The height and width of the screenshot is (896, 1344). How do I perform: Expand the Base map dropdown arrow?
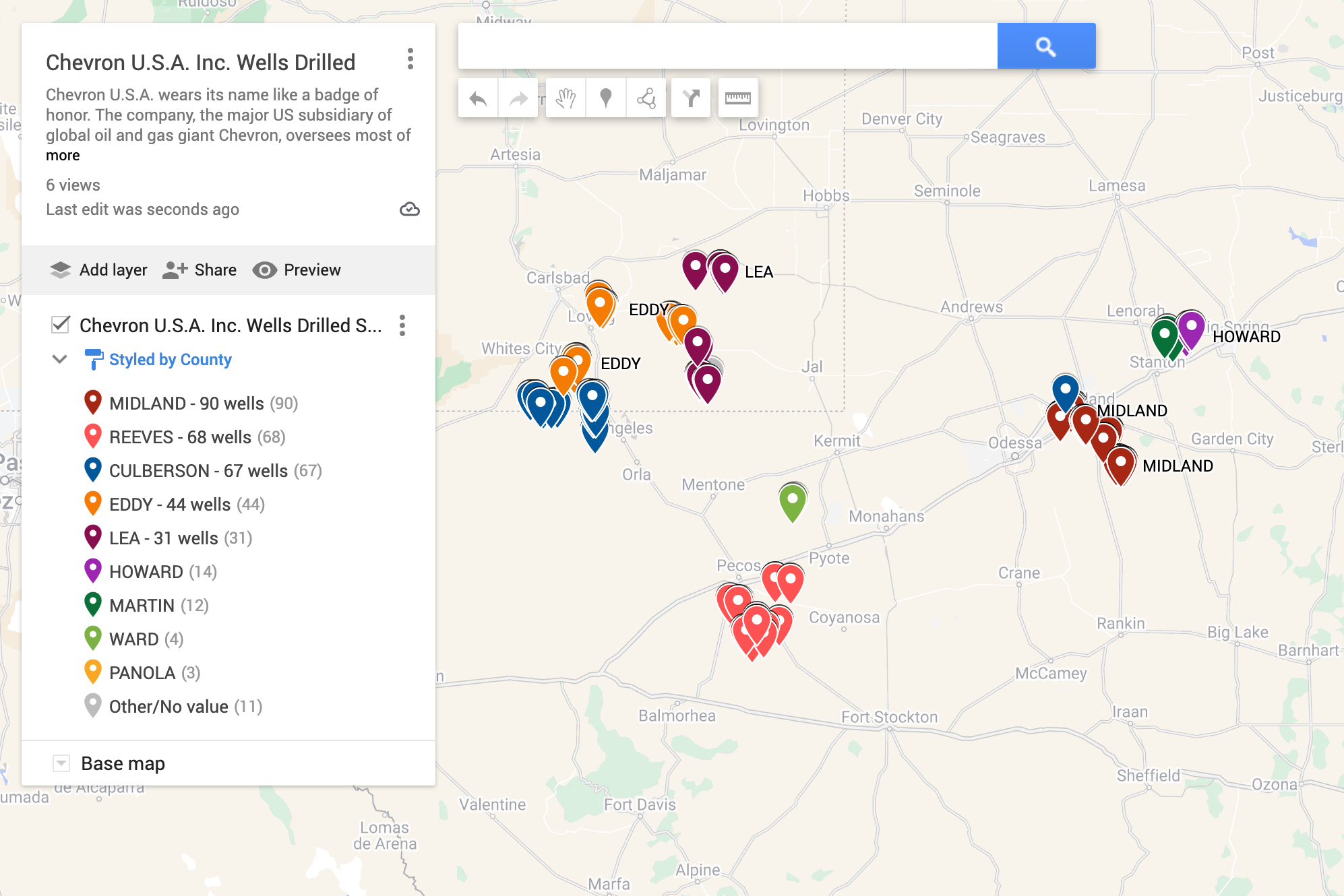click(x=61, y=763)
